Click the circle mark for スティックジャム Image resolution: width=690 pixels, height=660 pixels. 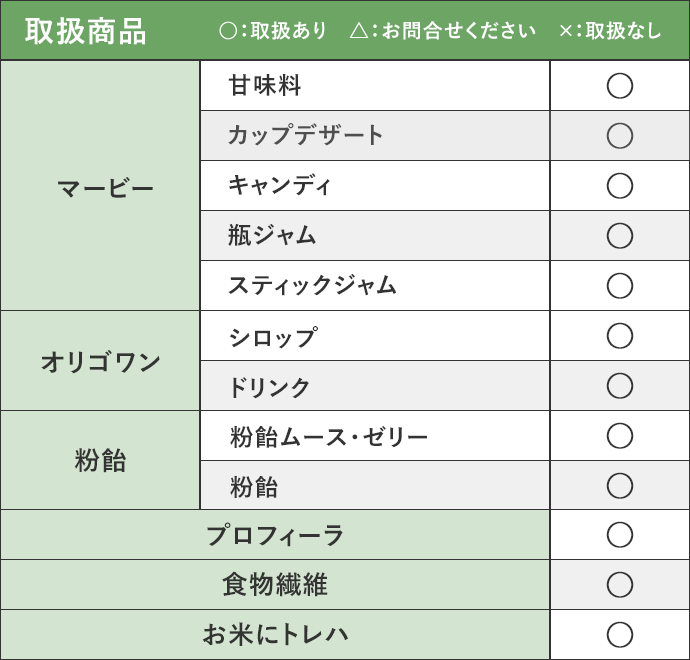[x=620, y=286]
